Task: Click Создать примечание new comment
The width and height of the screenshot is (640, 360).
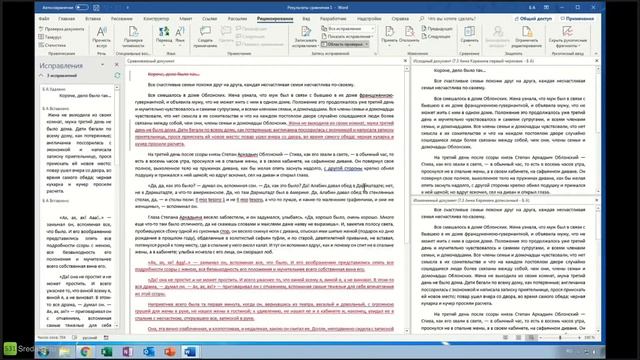Action: click(205, 37)
